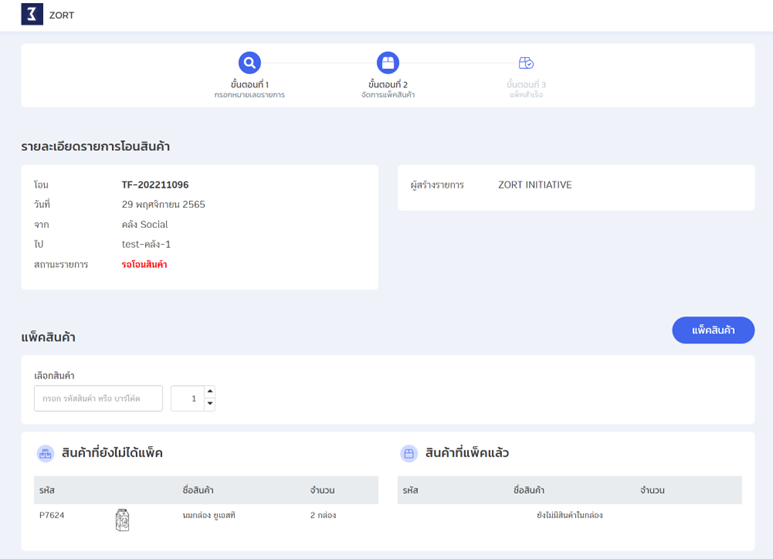Viewport: 773px width, 559px height.
Task: Click the step 1 magnifier search icon
Action: pos(249,62)
